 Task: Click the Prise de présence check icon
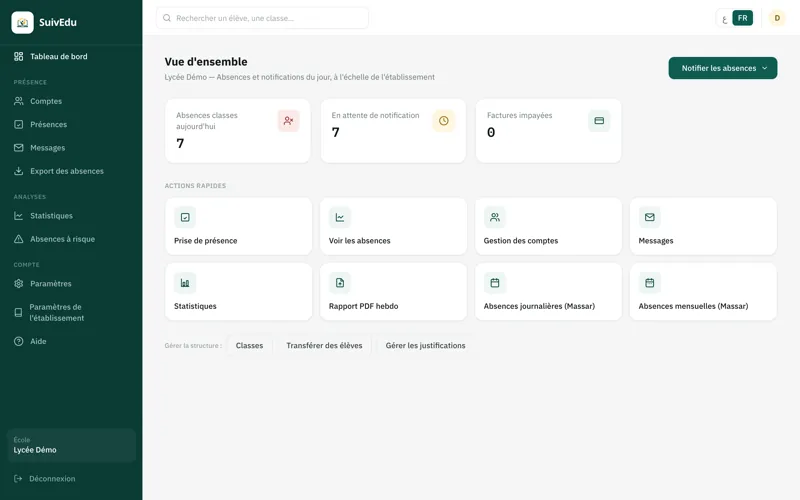pos(185,217)
